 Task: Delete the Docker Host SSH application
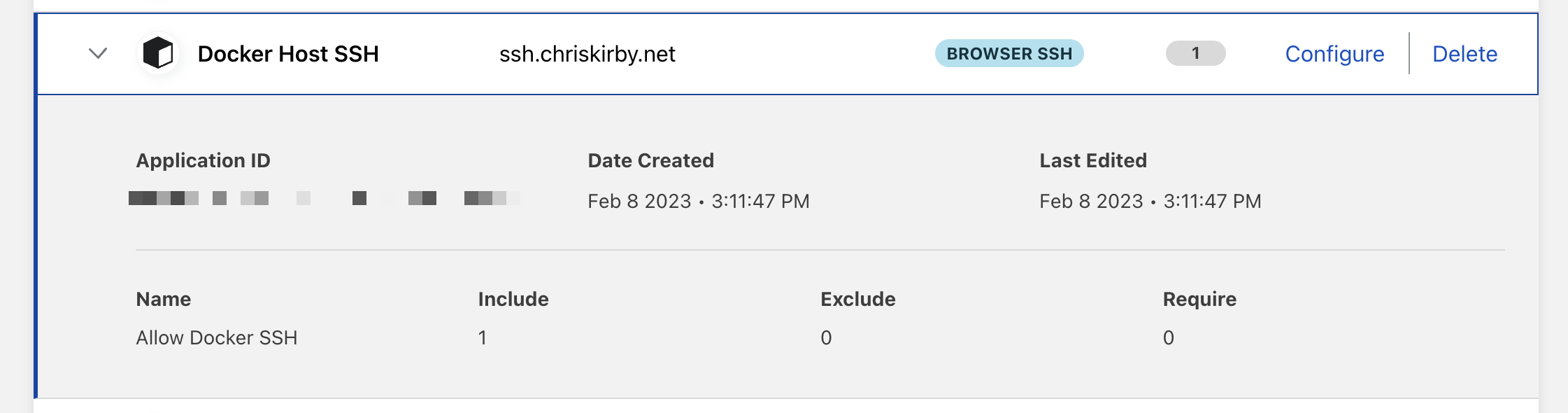point(1464,54)
